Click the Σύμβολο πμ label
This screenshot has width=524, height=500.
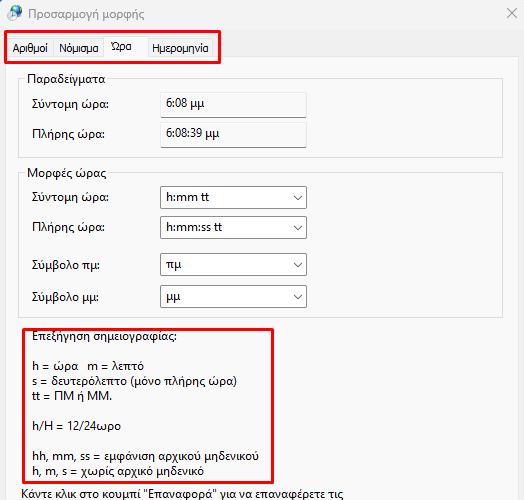click(x=66, y=265)
